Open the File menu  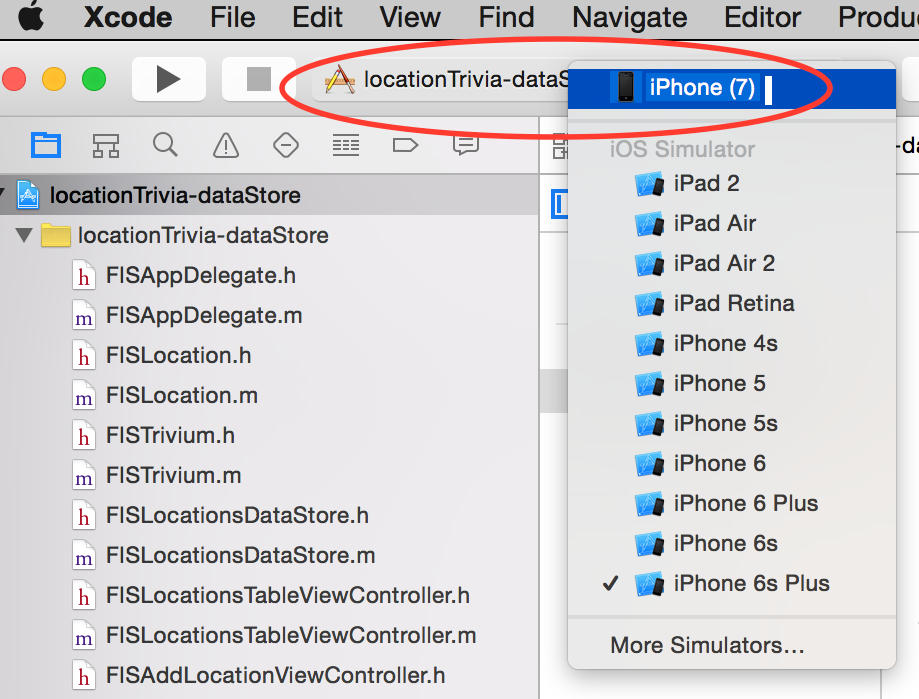pyautogui.click(x=233, y=17)
